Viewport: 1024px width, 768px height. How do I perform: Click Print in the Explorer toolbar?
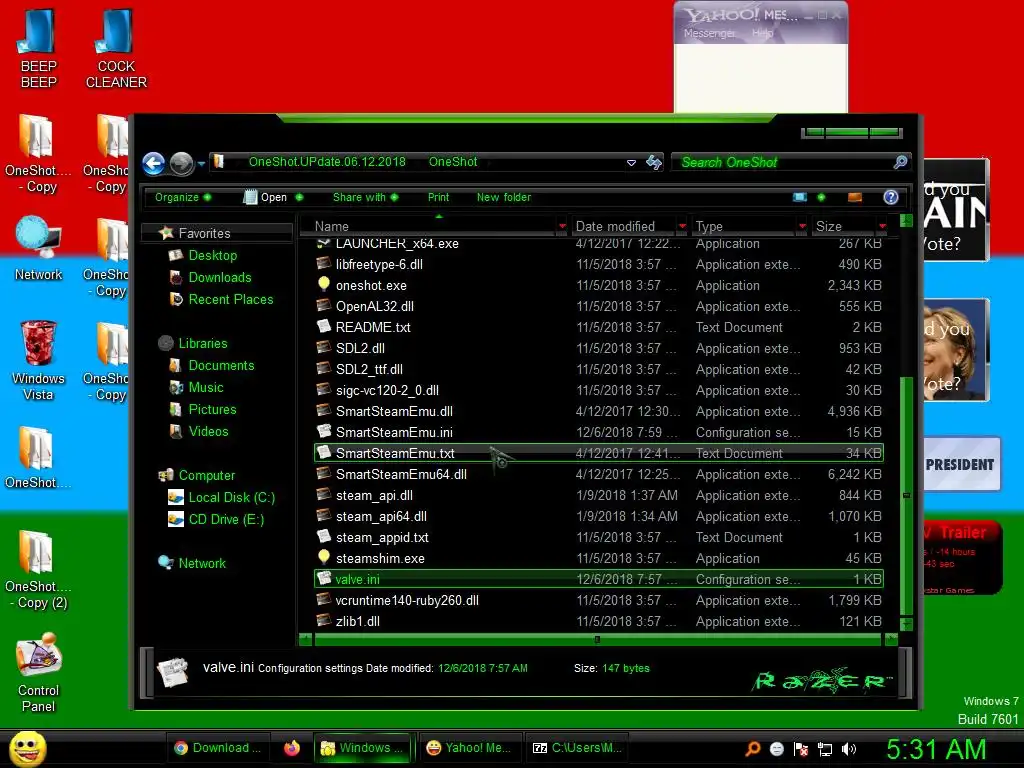(438, 197)
